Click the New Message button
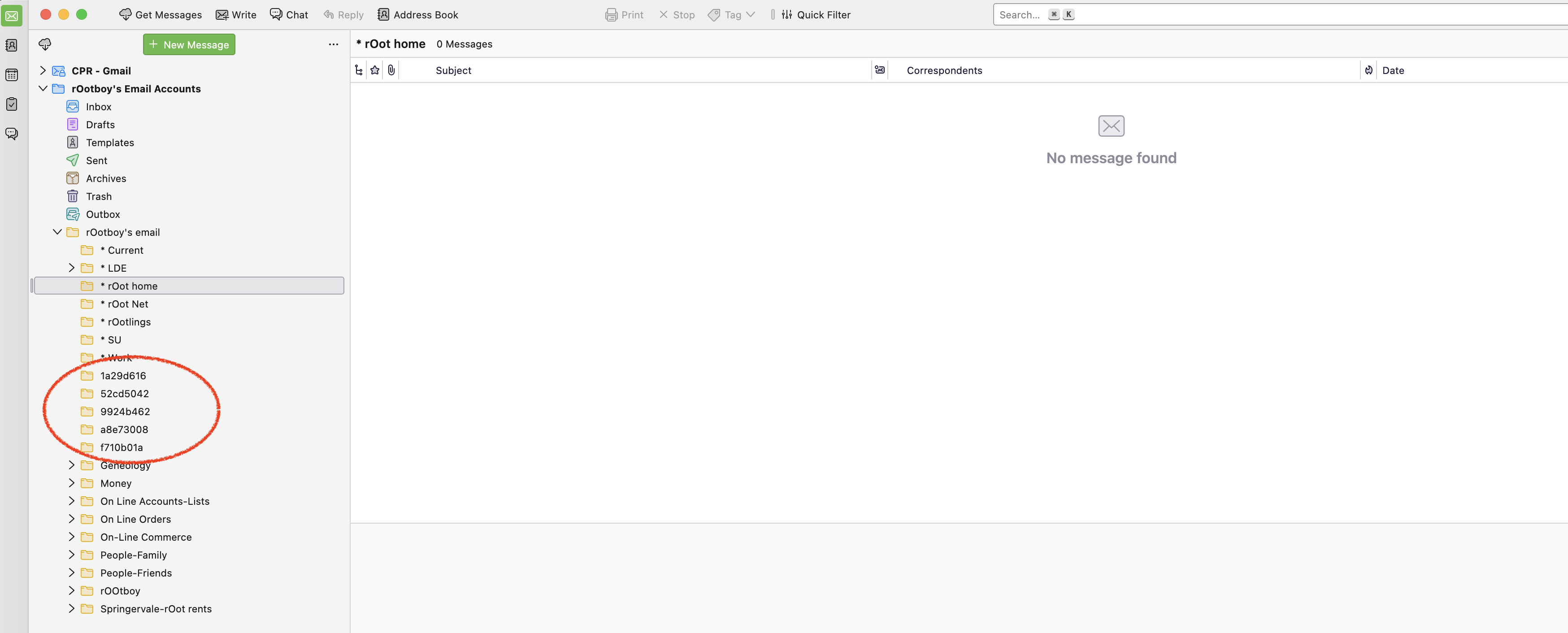 click(x=189, y=44)
